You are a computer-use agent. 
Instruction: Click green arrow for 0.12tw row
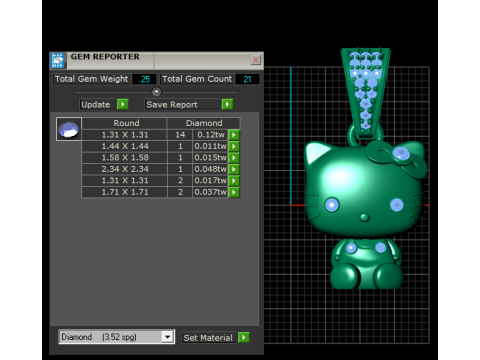234,135
